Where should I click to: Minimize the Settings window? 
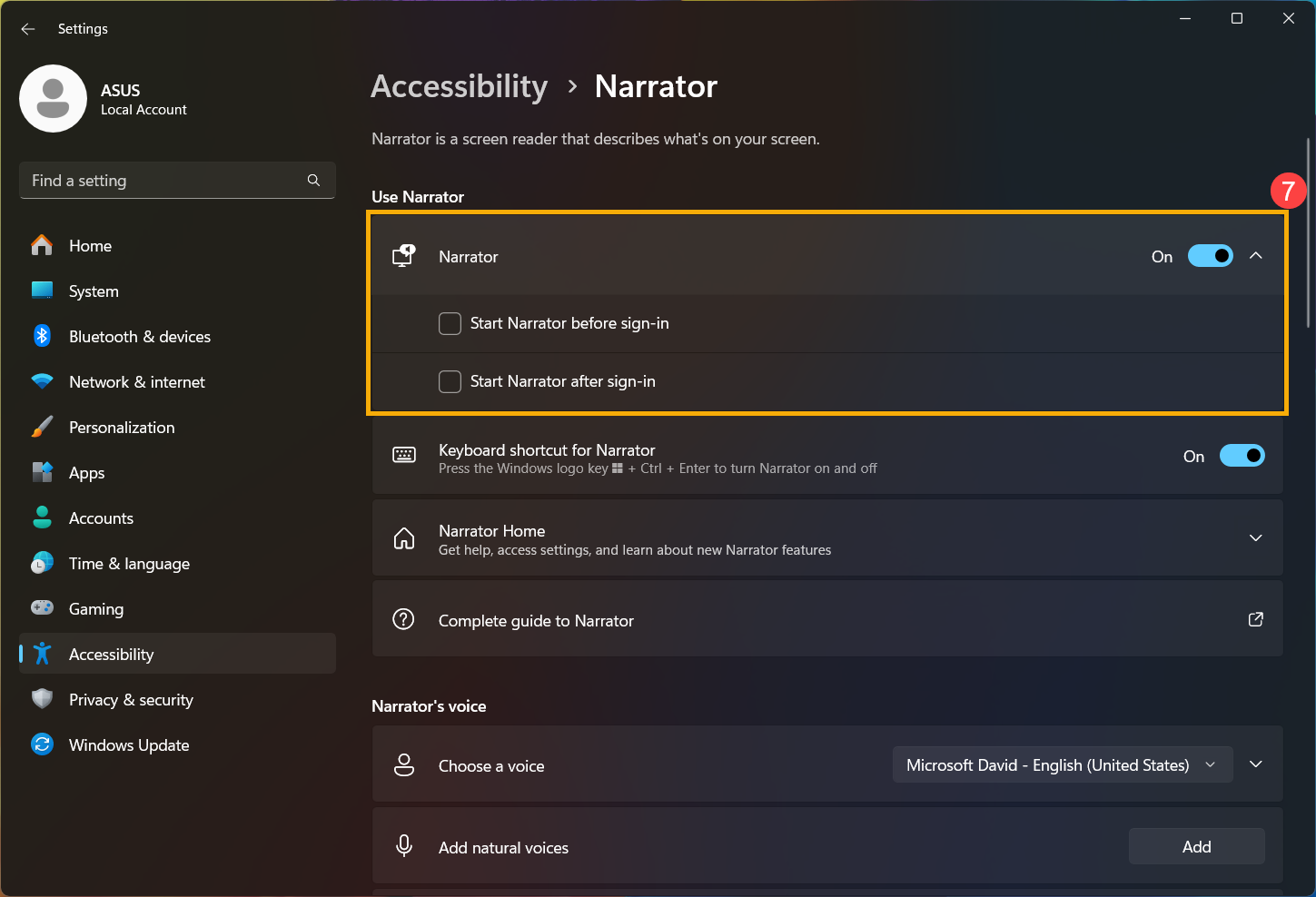tap(1185, 18)
